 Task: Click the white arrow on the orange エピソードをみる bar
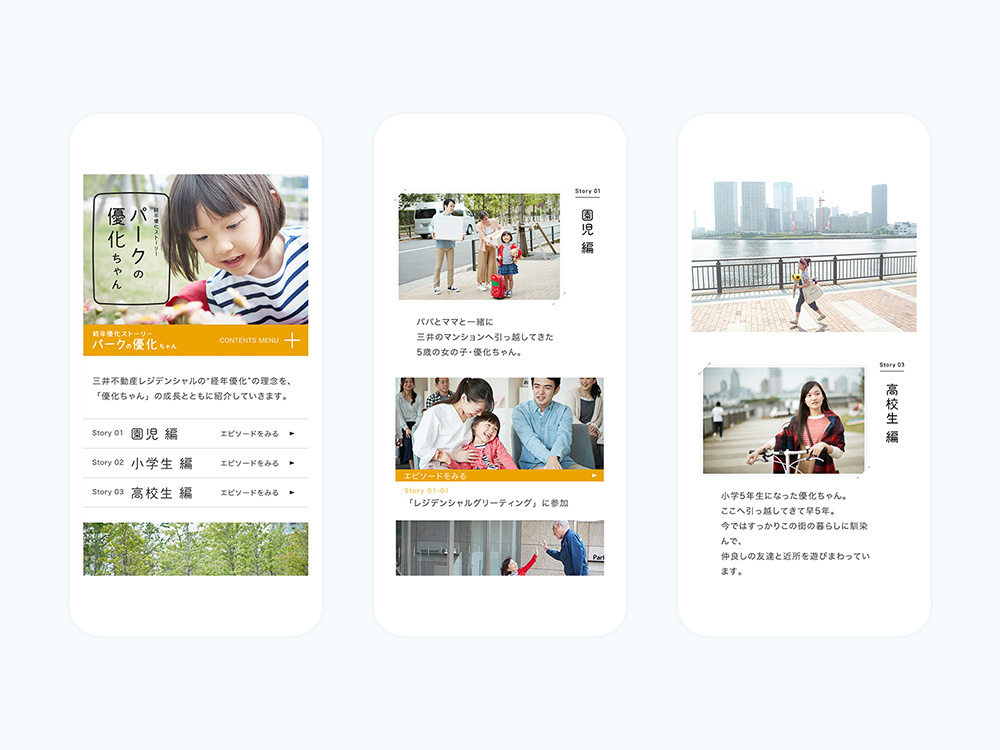(594, 476)
